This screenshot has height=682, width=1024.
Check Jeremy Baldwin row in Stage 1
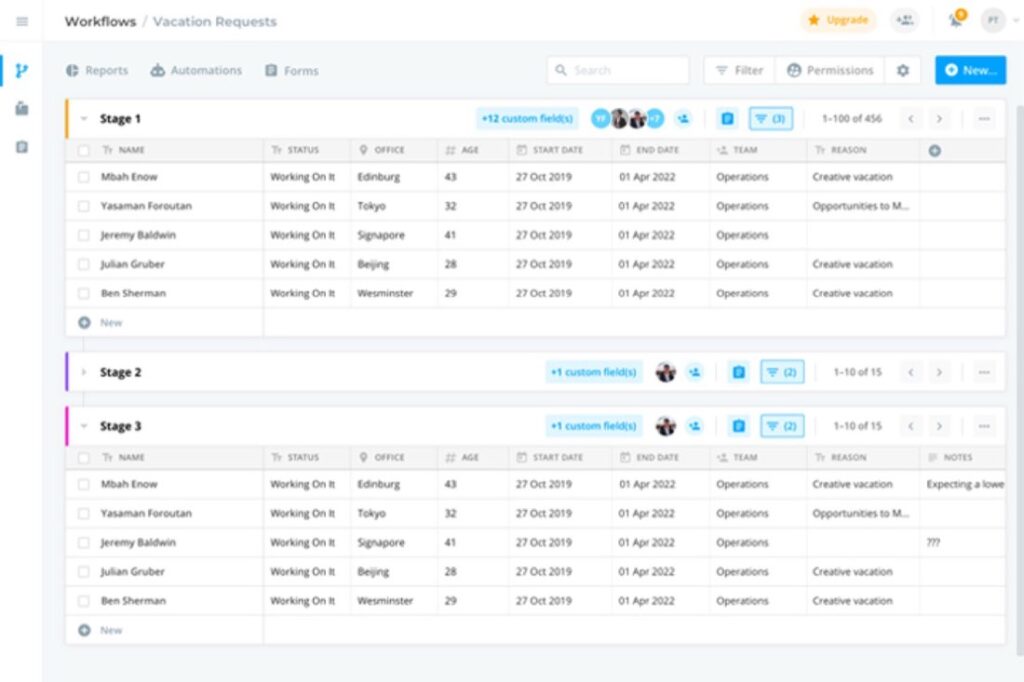[x=84, y=235]
